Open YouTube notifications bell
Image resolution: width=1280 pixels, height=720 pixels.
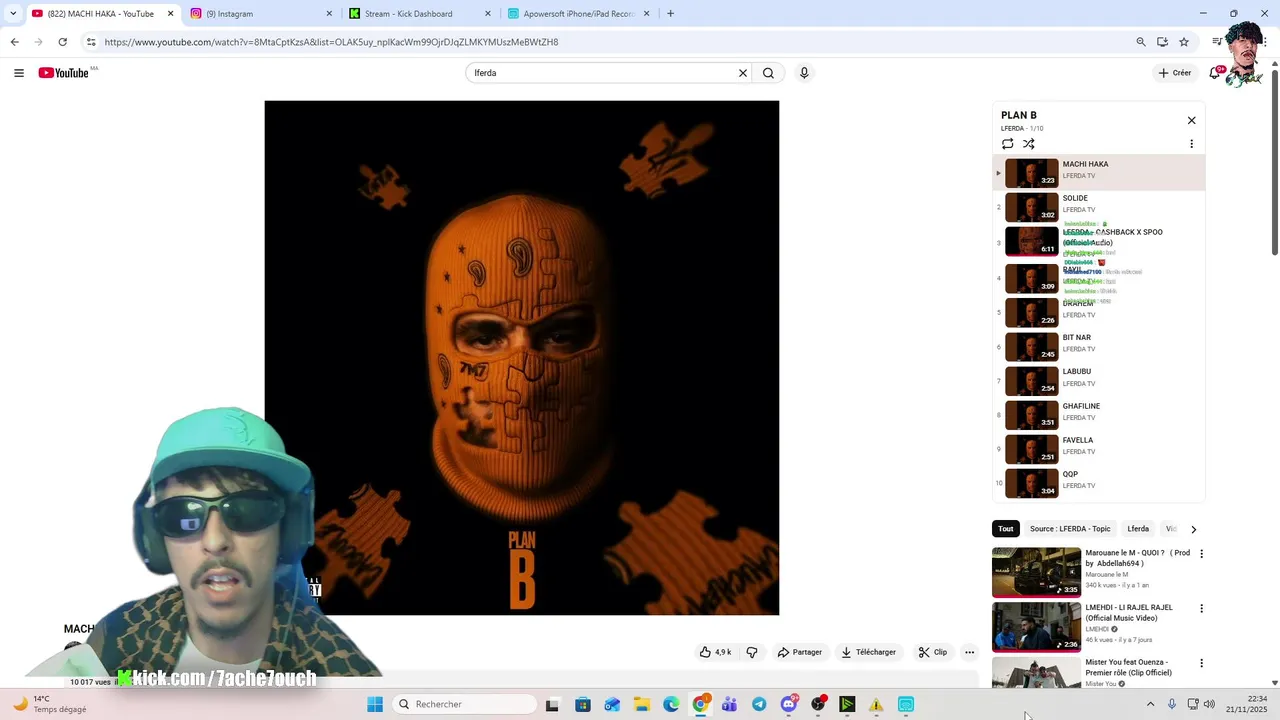(x=1215, y=73)
